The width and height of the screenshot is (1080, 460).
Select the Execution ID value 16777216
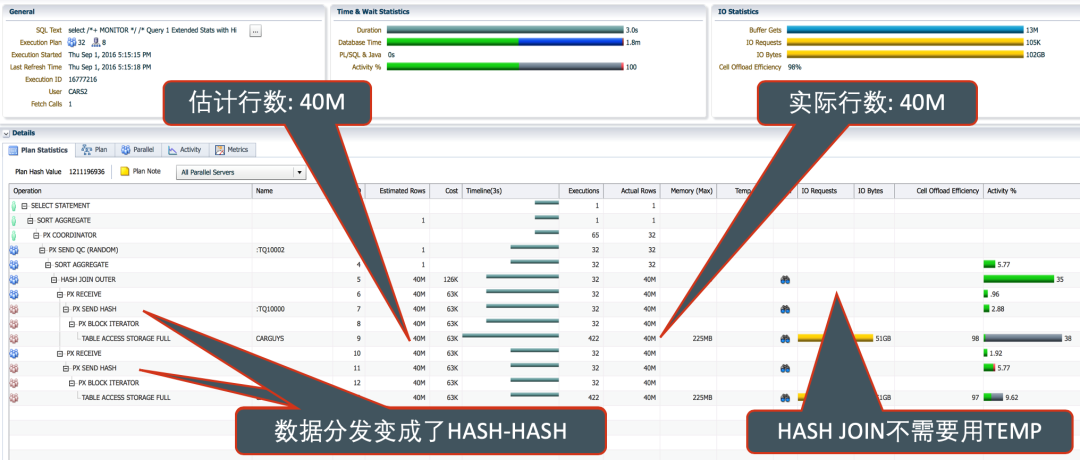(83, 80)
